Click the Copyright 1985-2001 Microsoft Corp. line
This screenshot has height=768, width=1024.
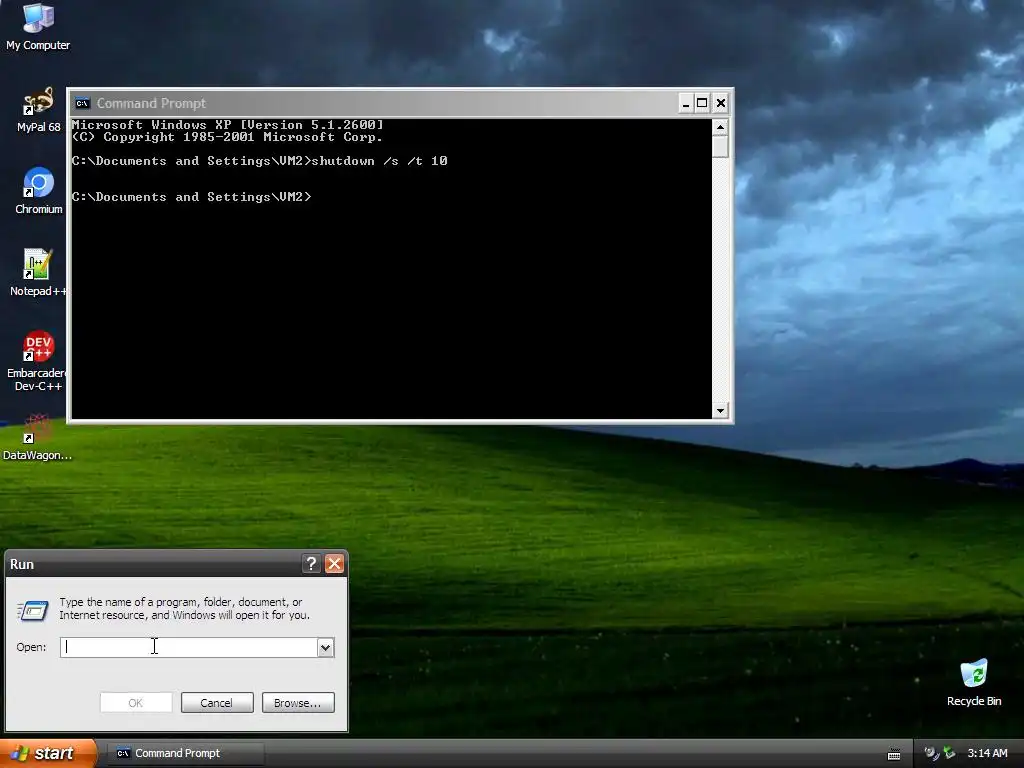[227, 136]
